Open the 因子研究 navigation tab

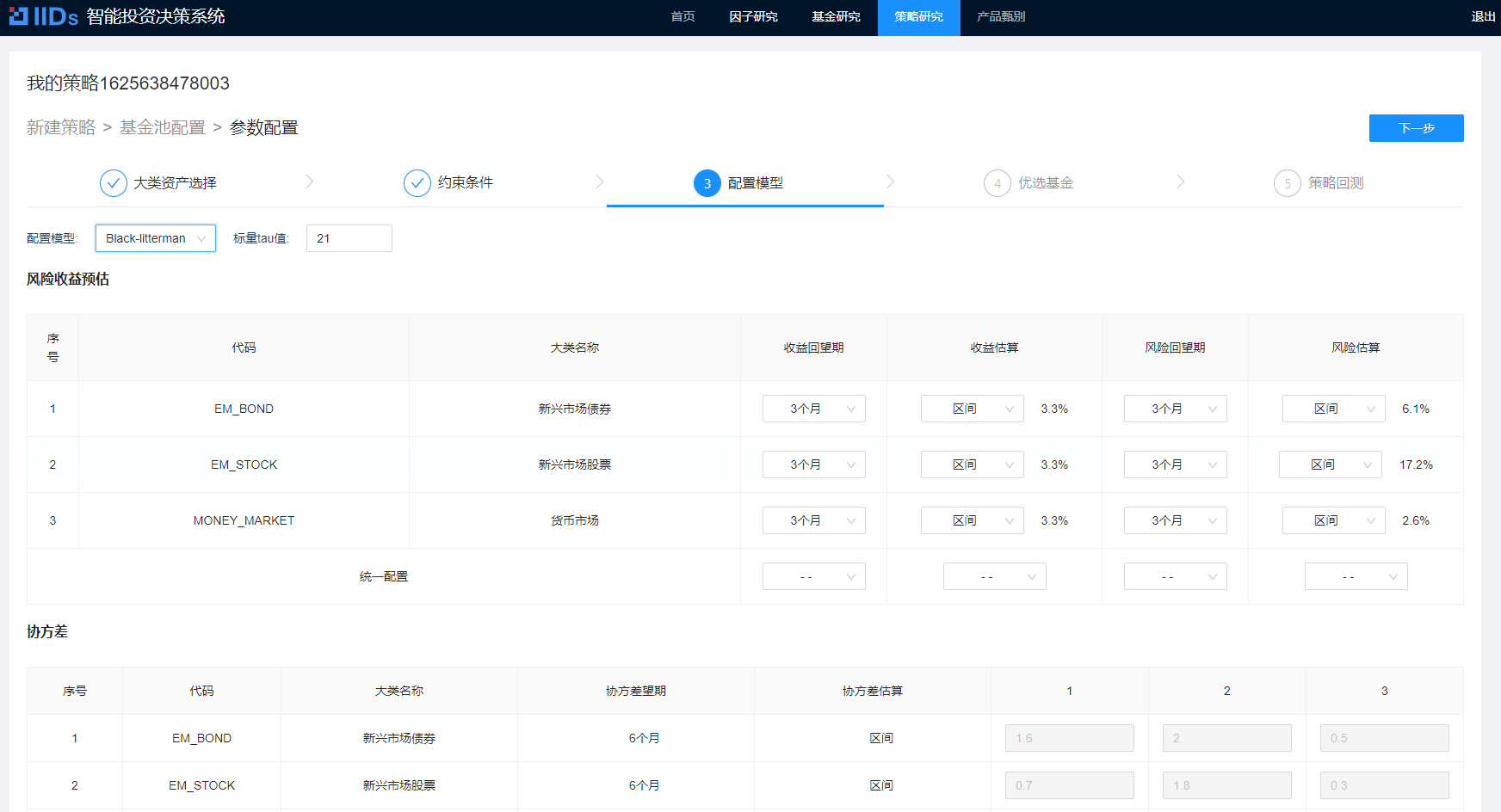coord(753,17)
